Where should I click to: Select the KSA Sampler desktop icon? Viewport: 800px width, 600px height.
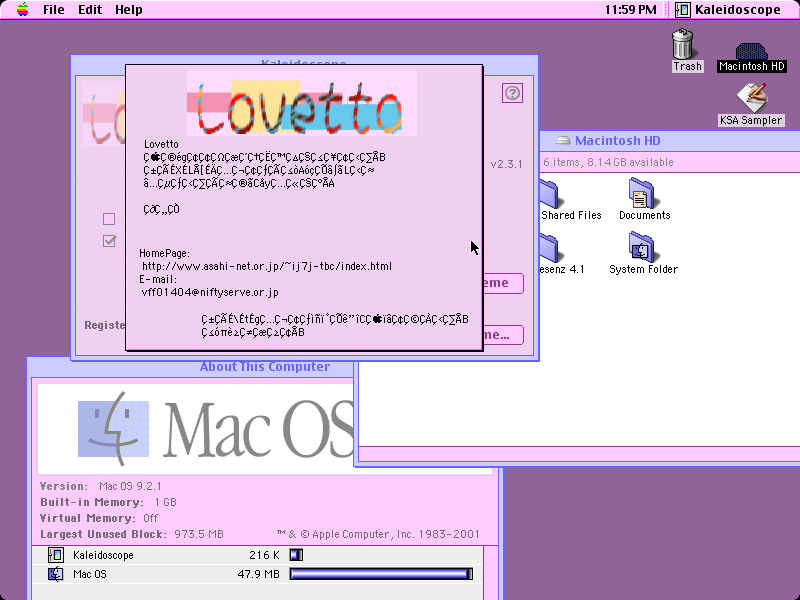(751, 105)
